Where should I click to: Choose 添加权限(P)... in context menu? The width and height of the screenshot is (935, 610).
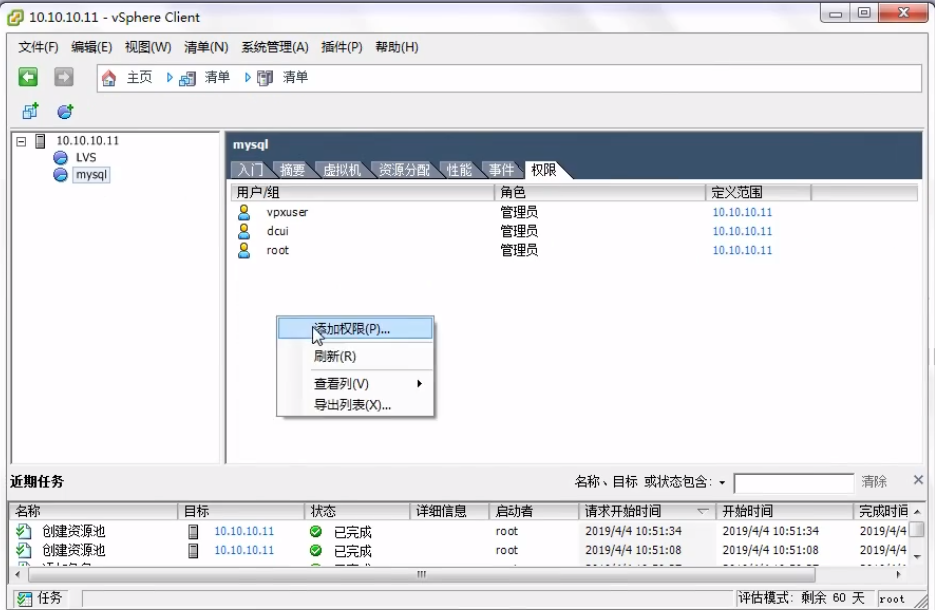click(x=355, y=329)
